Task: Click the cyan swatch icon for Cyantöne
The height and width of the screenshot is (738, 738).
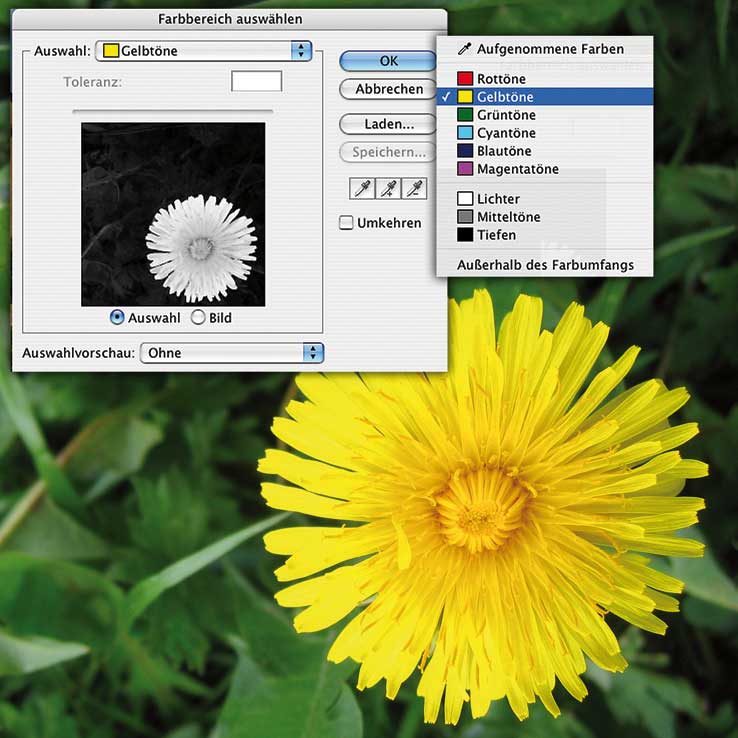Action: tap(464, 133)
